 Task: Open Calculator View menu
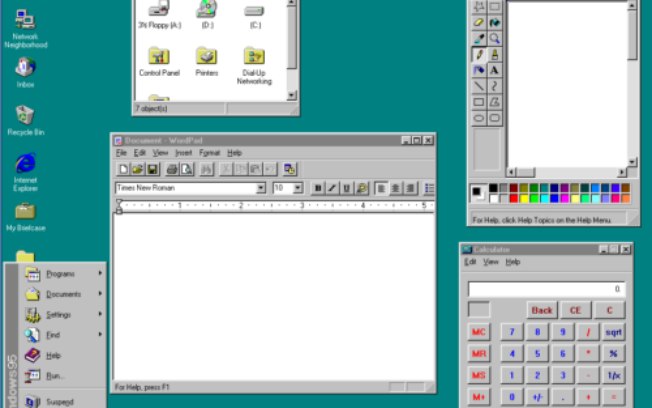491,262
